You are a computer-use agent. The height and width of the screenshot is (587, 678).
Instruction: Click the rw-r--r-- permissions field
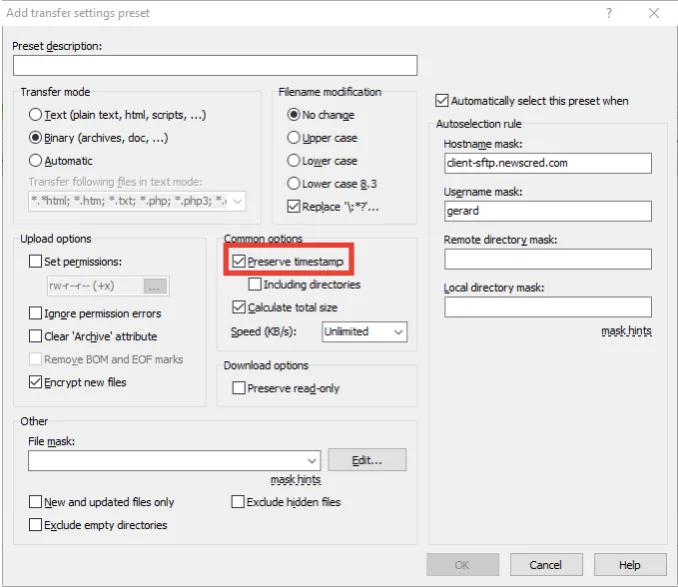pyautogui.click(x=95, y=286)
